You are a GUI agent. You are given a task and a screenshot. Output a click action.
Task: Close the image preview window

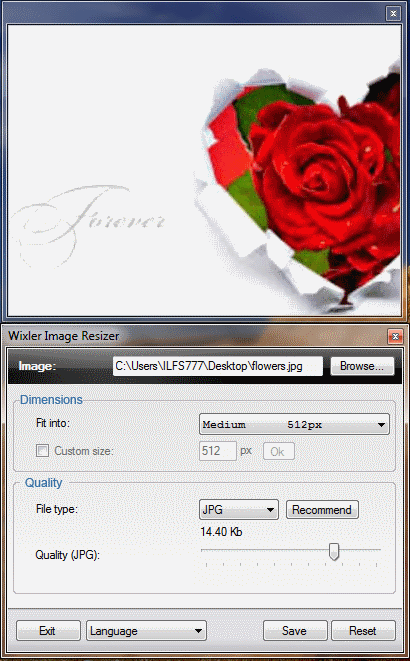coord(393,13)
